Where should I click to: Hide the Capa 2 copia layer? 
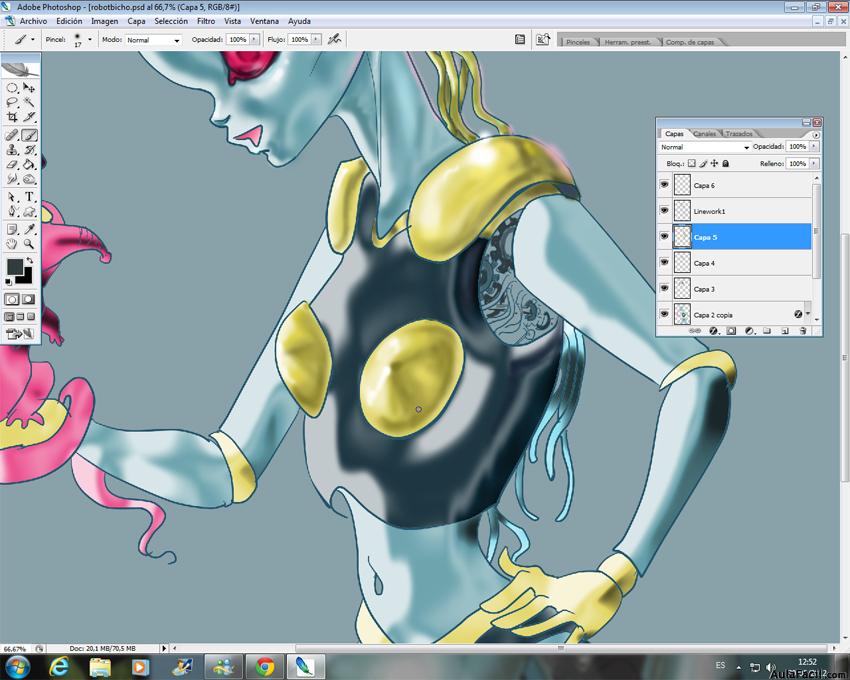click(664, 315)
